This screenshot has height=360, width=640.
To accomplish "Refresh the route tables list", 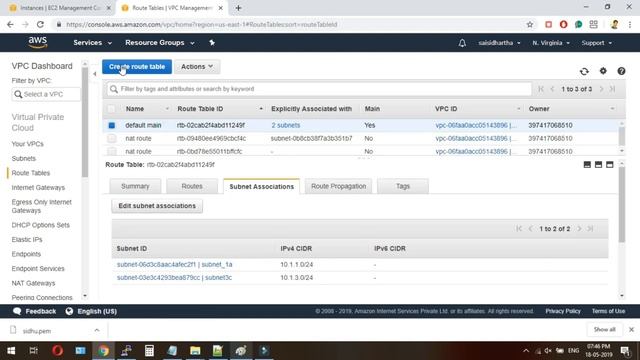I will coord(584,71).
